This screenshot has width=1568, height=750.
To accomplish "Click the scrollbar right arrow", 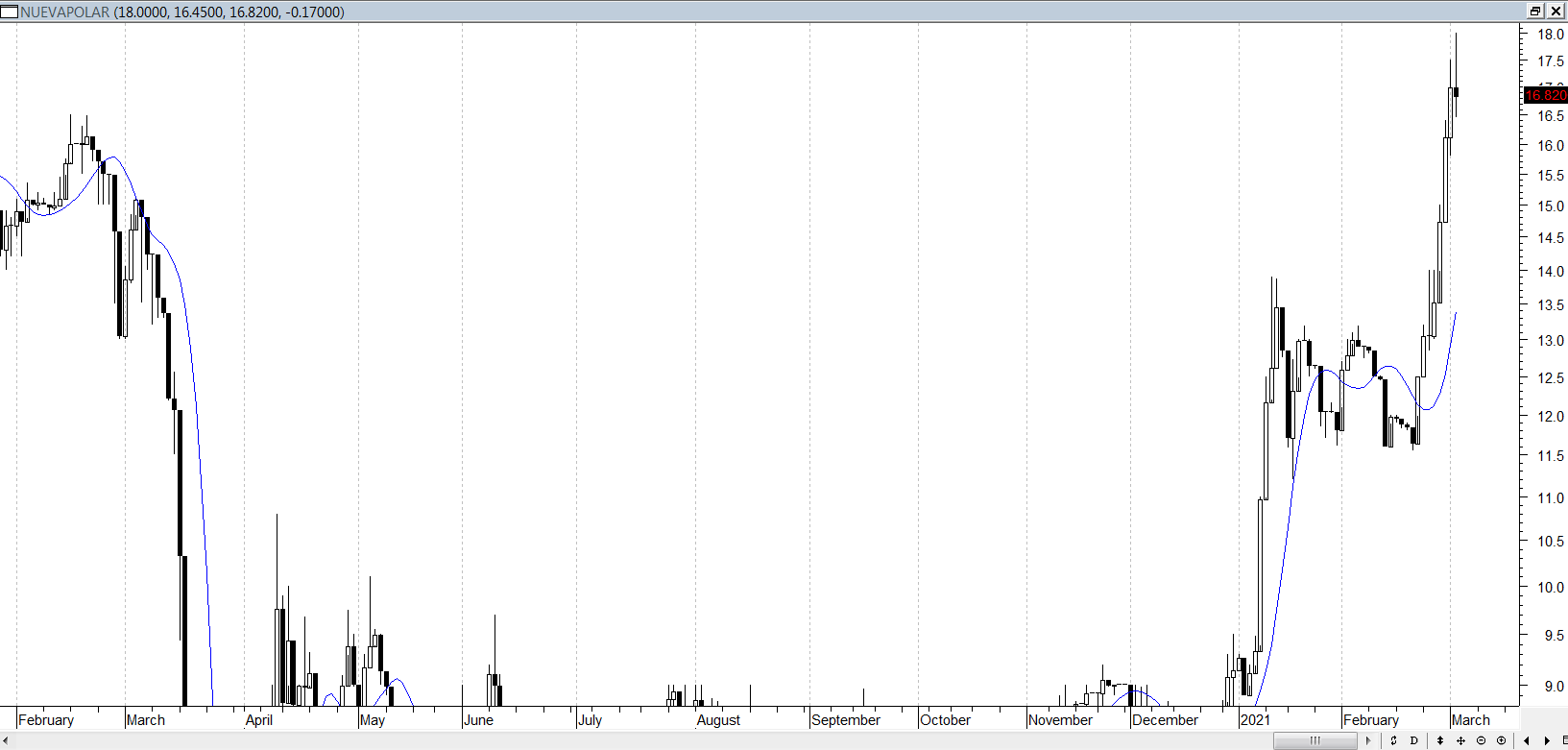I will (1368, 740).
